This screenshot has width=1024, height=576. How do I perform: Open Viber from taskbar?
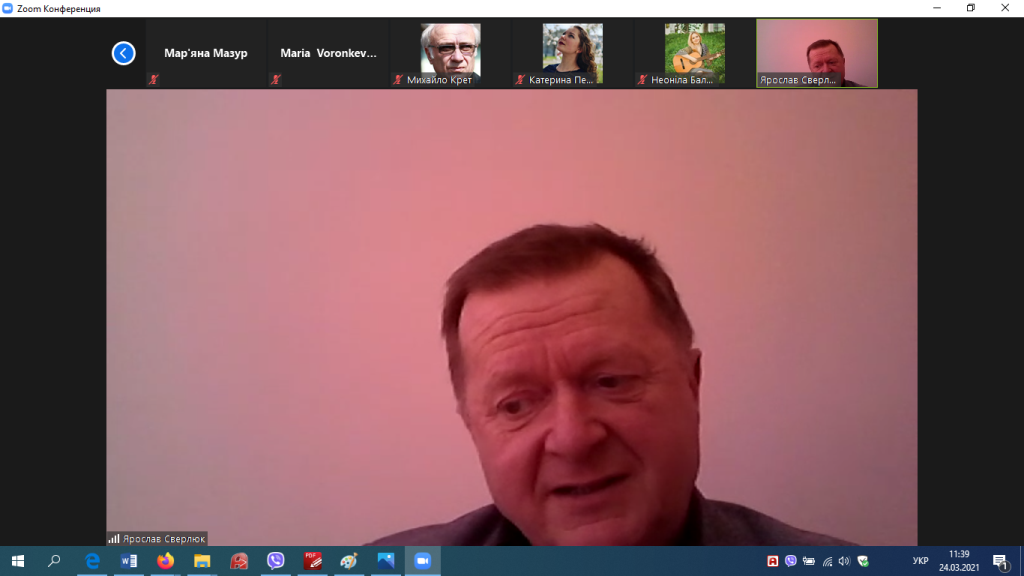[276, 561]
